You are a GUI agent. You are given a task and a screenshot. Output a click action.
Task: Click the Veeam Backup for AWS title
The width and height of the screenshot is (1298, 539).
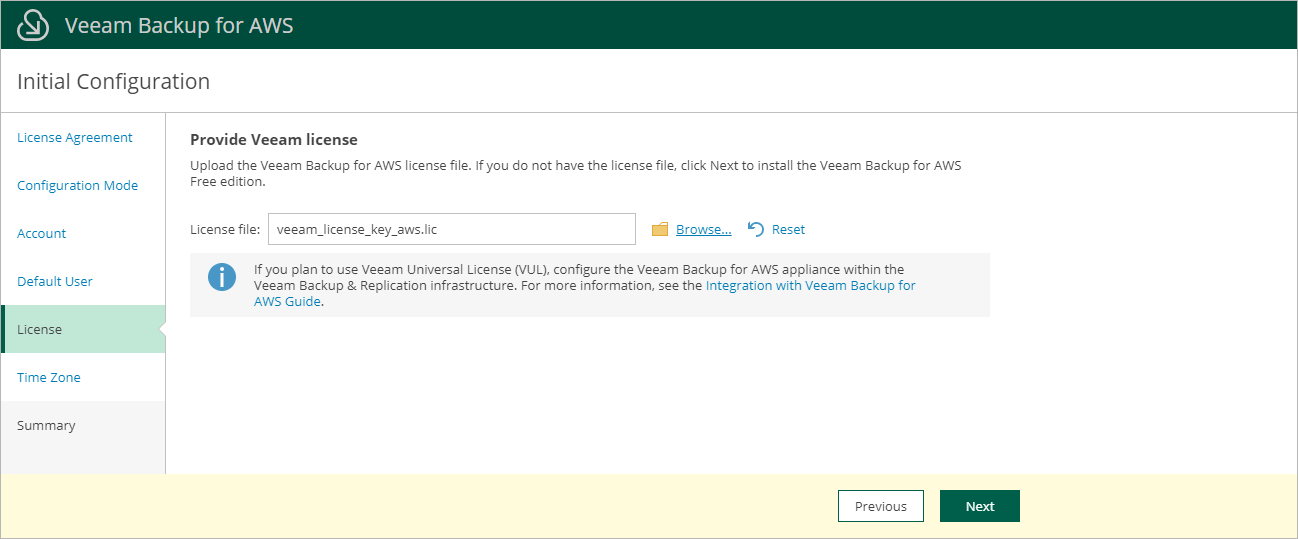coord(179,25)
